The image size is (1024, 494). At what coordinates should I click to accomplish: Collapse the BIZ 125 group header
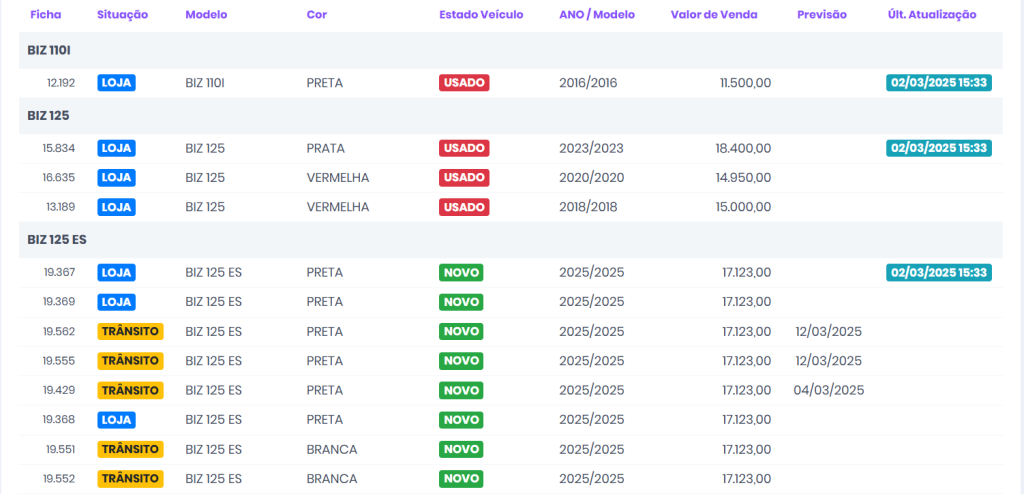[x=47, y=116]
